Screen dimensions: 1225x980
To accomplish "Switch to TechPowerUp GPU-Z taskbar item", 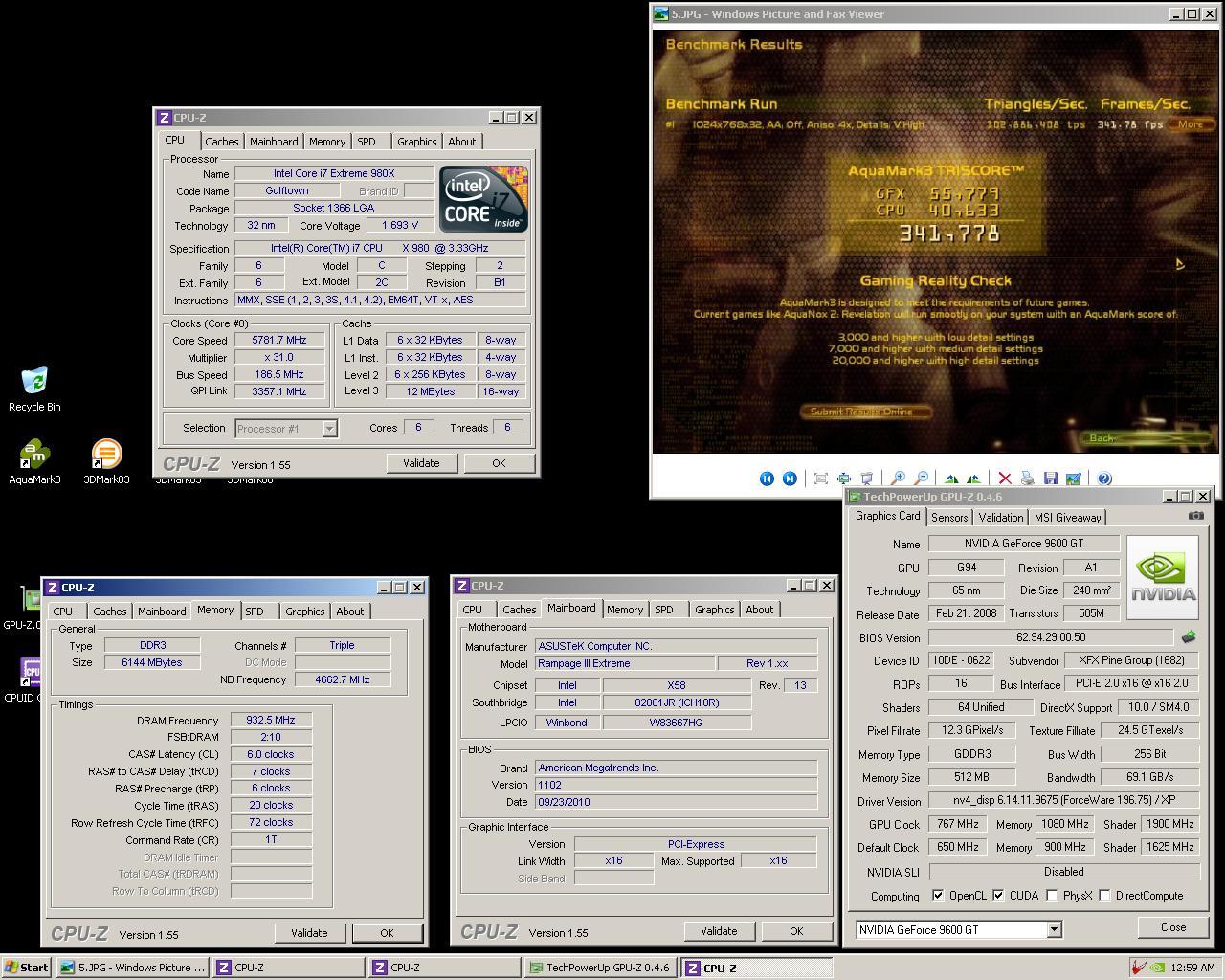I will point(600,968).
